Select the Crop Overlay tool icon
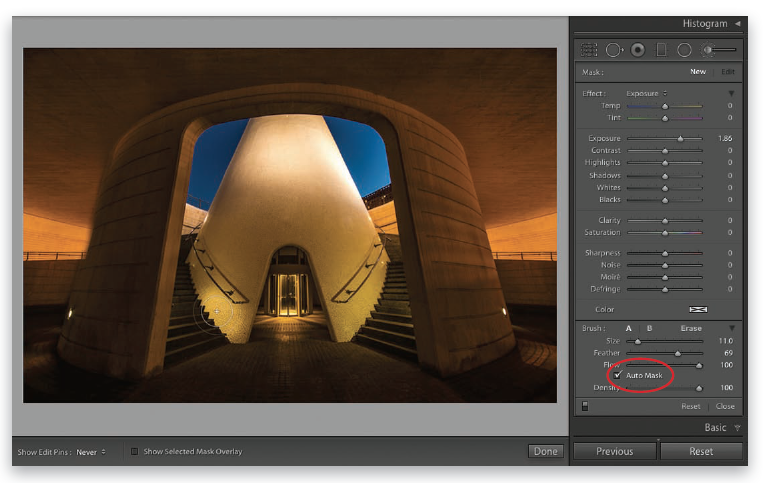The image size is (765, 483). tap(589, 49)
